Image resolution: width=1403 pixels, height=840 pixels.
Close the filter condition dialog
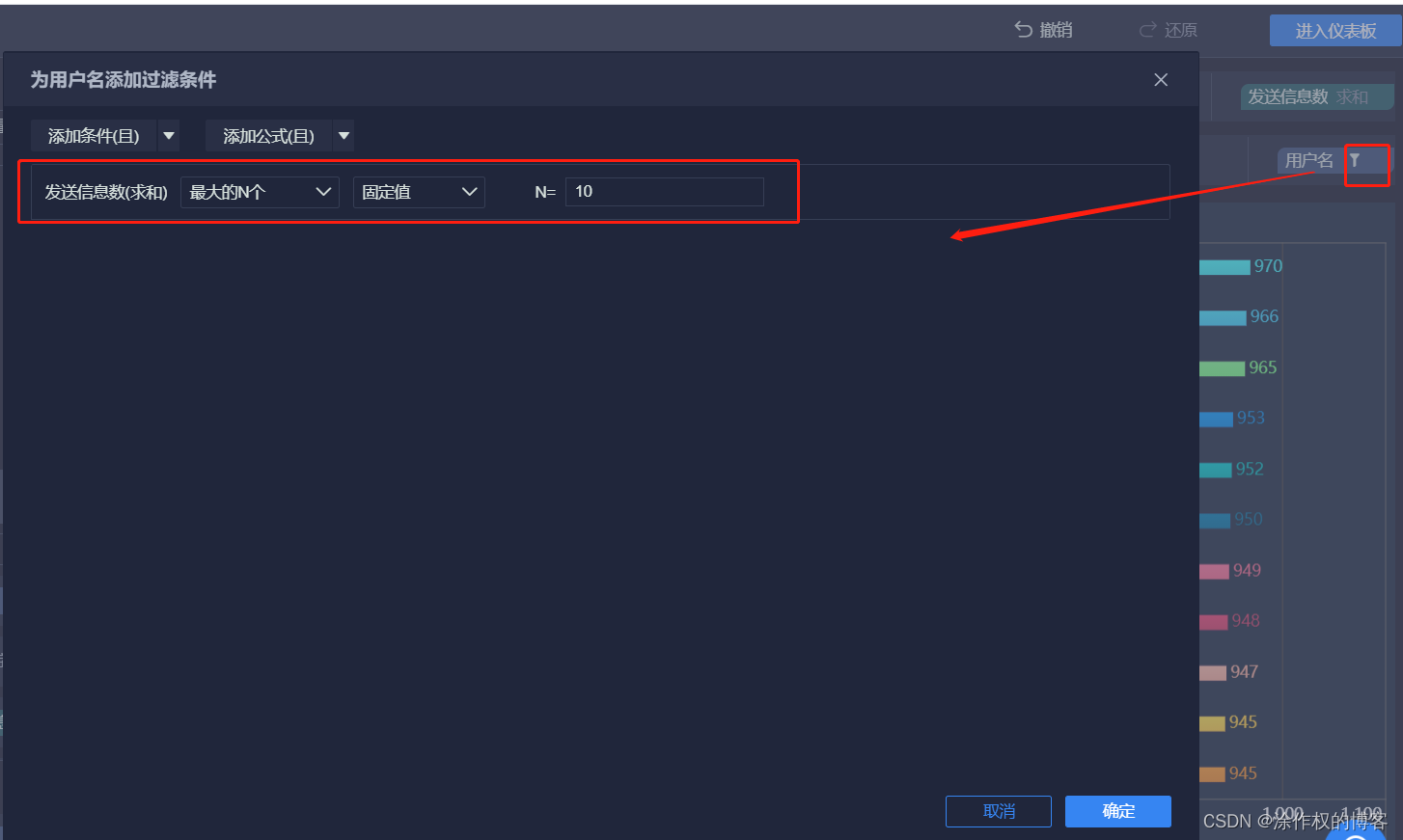(1161, 80)
